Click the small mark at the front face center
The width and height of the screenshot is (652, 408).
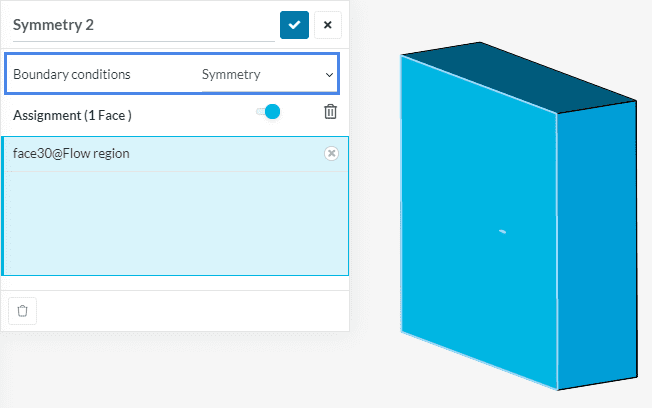(x=502, y=232)
